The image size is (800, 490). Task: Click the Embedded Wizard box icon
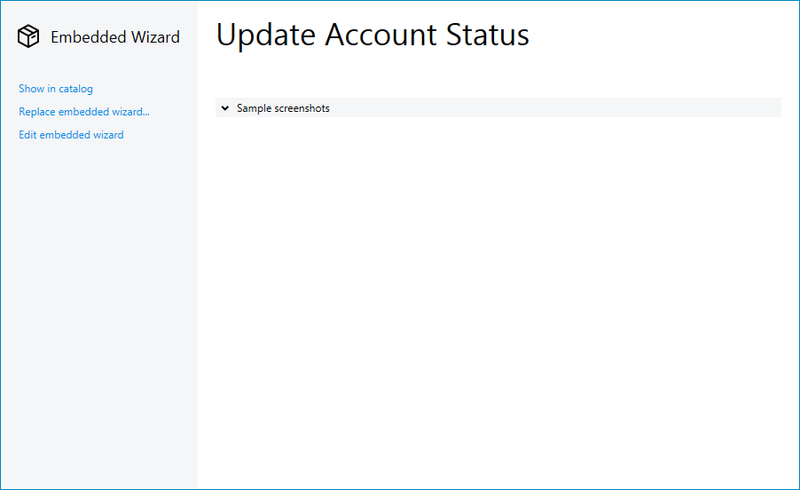coord(29,37)
